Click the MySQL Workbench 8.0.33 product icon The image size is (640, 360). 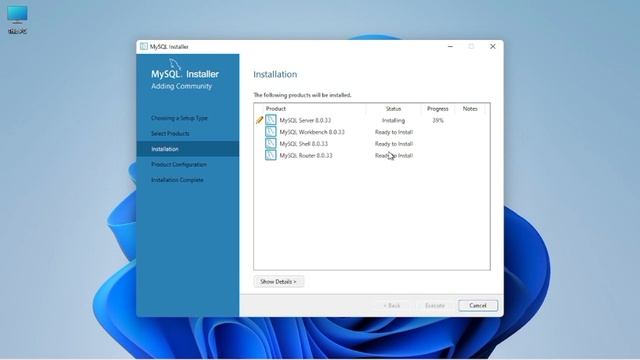coord(271,132)
